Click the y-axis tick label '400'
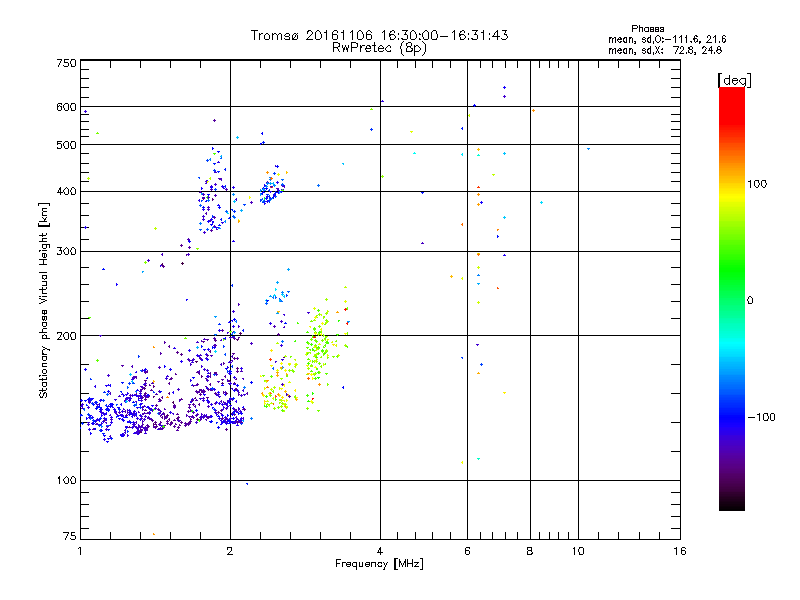Viewport: 800px width, 600px height. pos(66,192)
